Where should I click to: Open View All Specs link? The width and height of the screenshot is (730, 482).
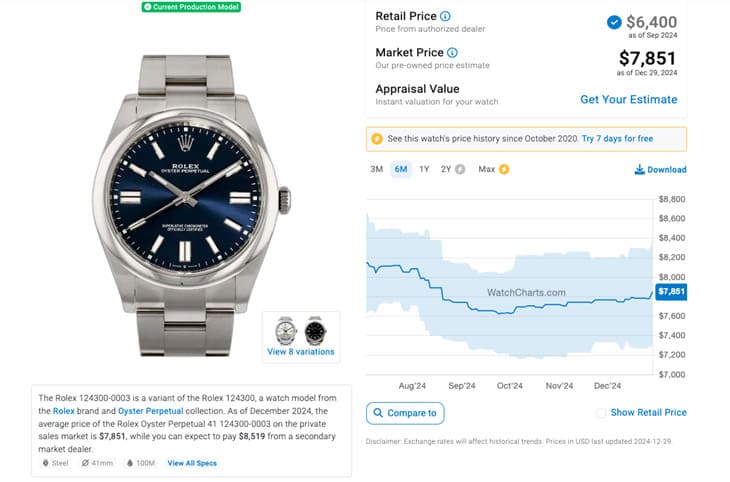(191, 463)
